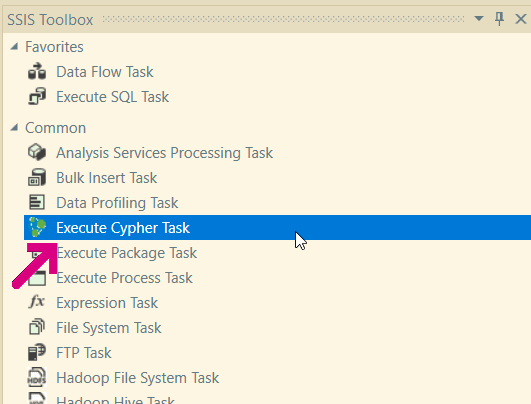Toggle auto-hide pin for SSIS Toolbox
The width and height of the screenshot is (531, 404).
[500, 19]
